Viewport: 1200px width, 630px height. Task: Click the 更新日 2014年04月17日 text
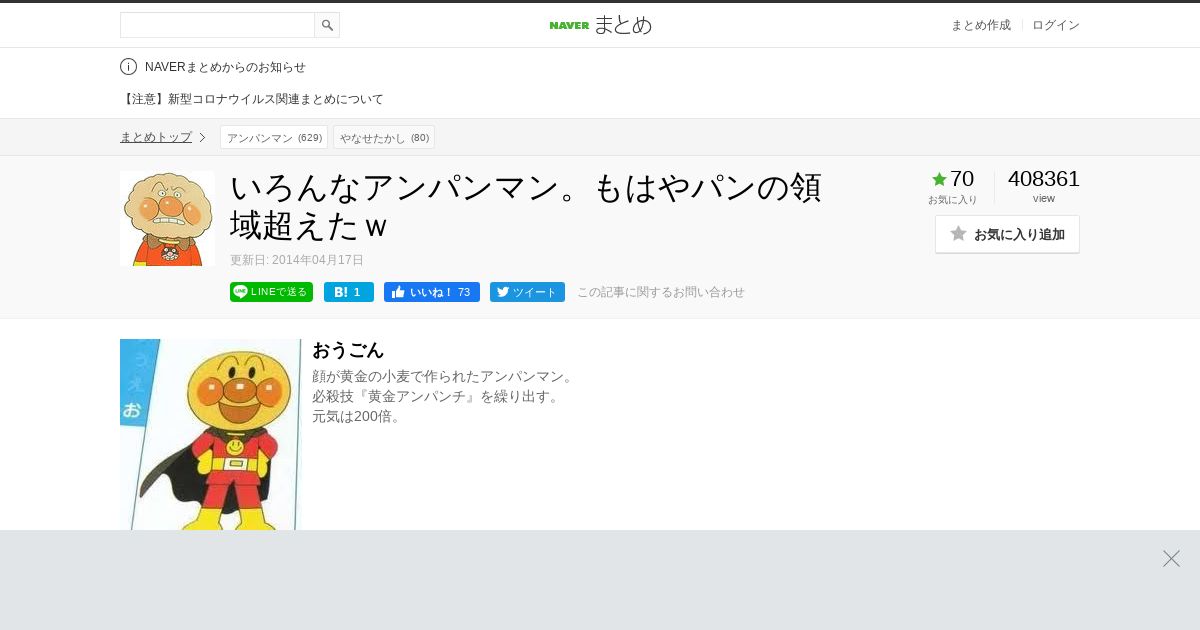pyautogui.click(x=297, y=260)
